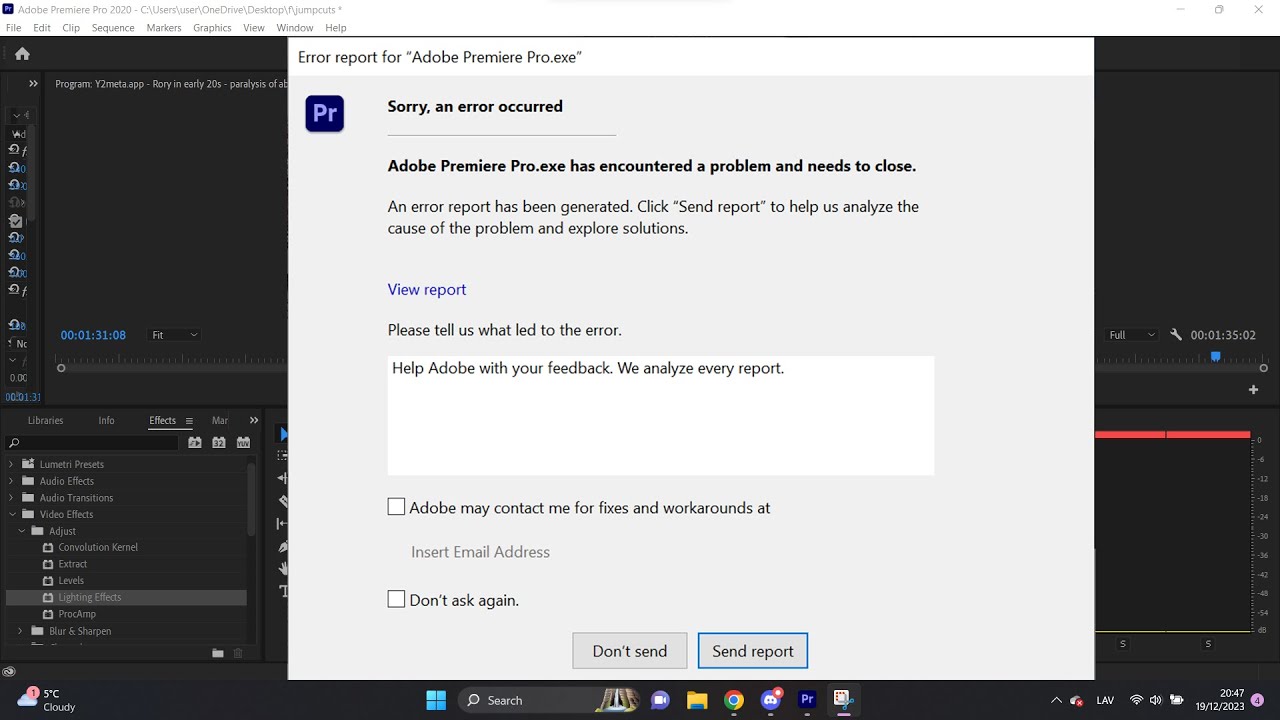Click the YUV Effects filter icon
1280x720 pixels.
point(243,442)
